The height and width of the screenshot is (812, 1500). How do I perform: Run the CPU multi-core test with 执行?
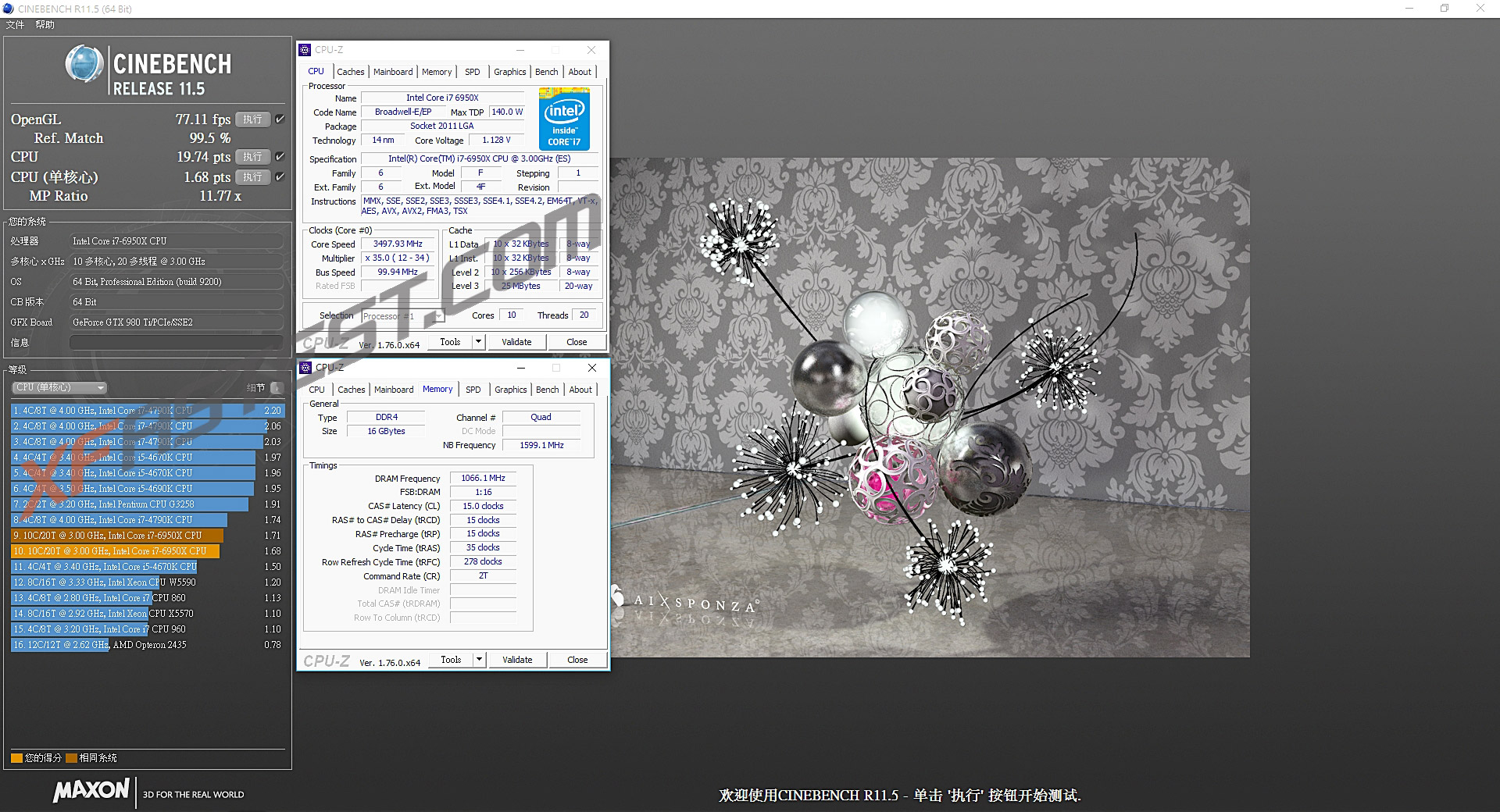(x=252, y=157)
